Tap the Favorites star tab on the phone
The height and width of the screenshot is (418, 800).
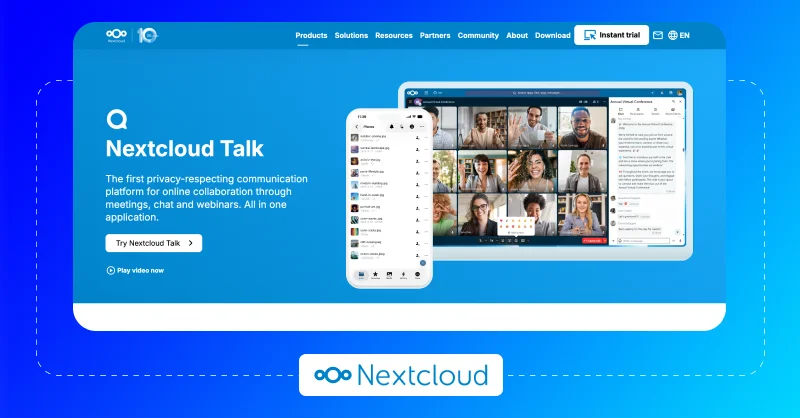(375, 275)
